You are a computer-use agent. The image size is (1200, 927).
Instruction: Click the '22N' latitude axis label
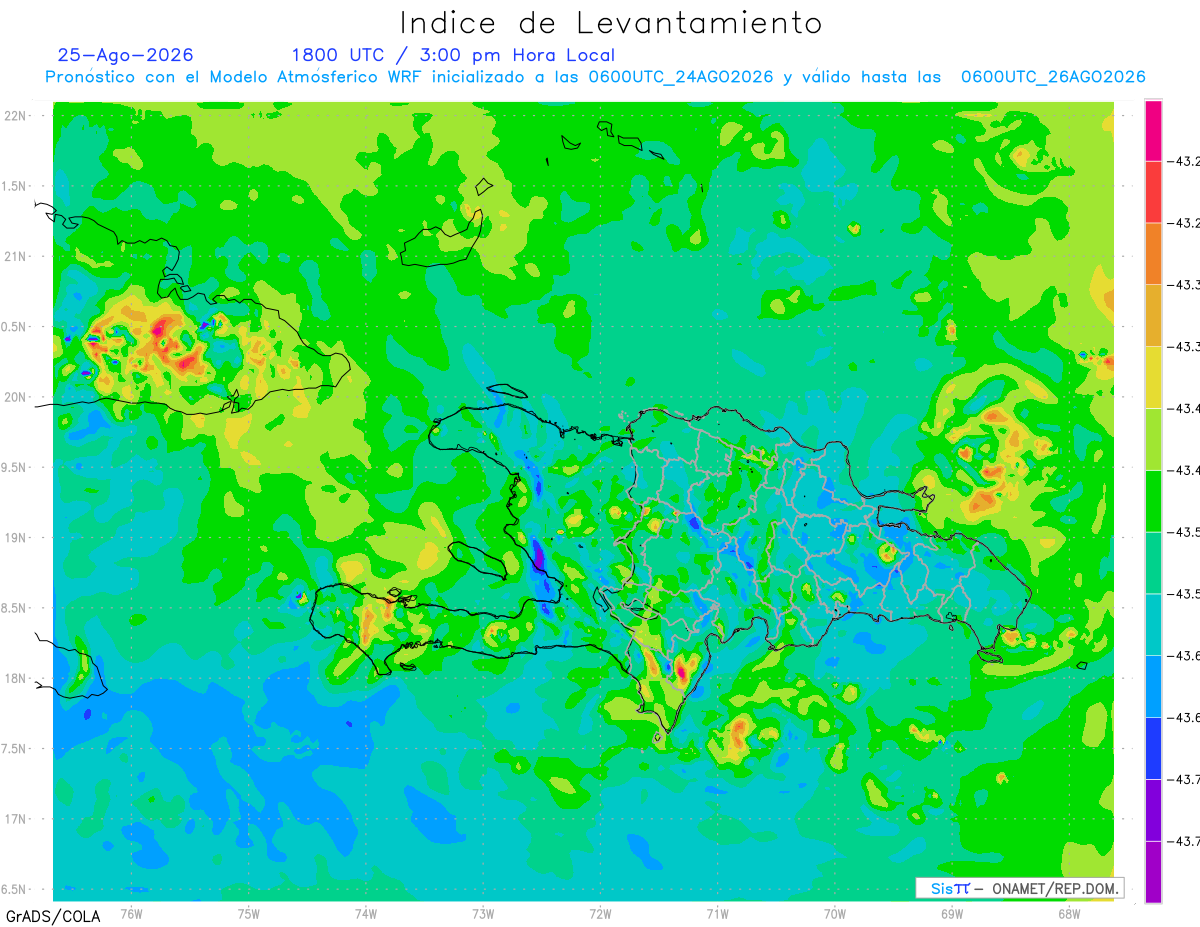click(x=15, y=116)
